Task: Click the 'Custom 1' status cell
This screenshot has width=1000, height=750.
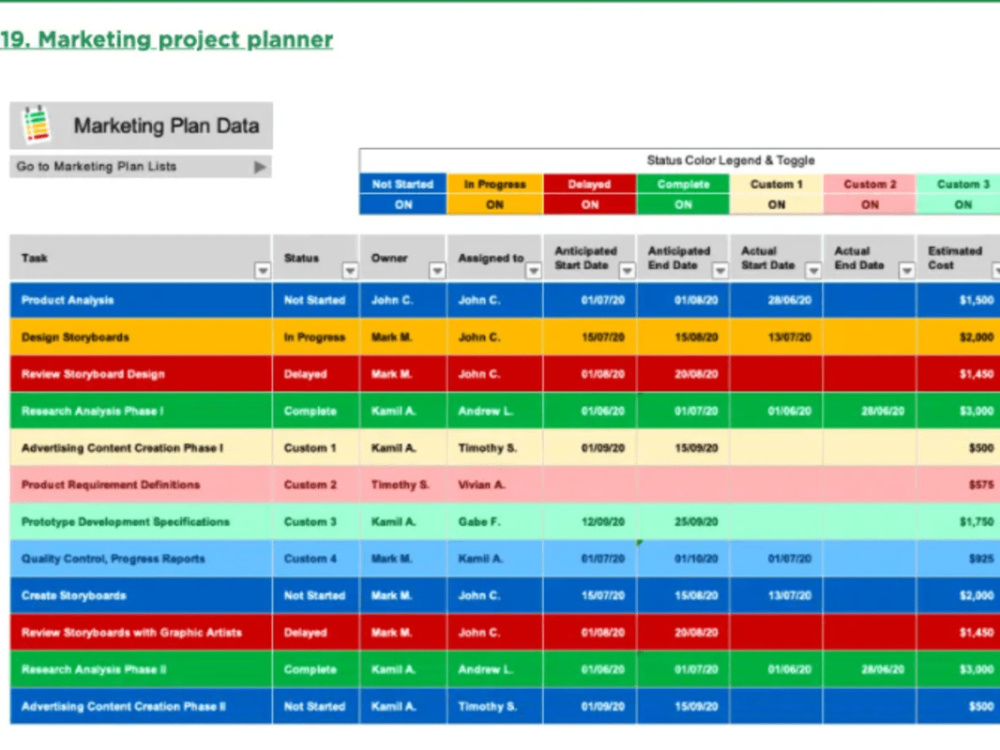Action: pyautogui.click(x=316, y=448)
